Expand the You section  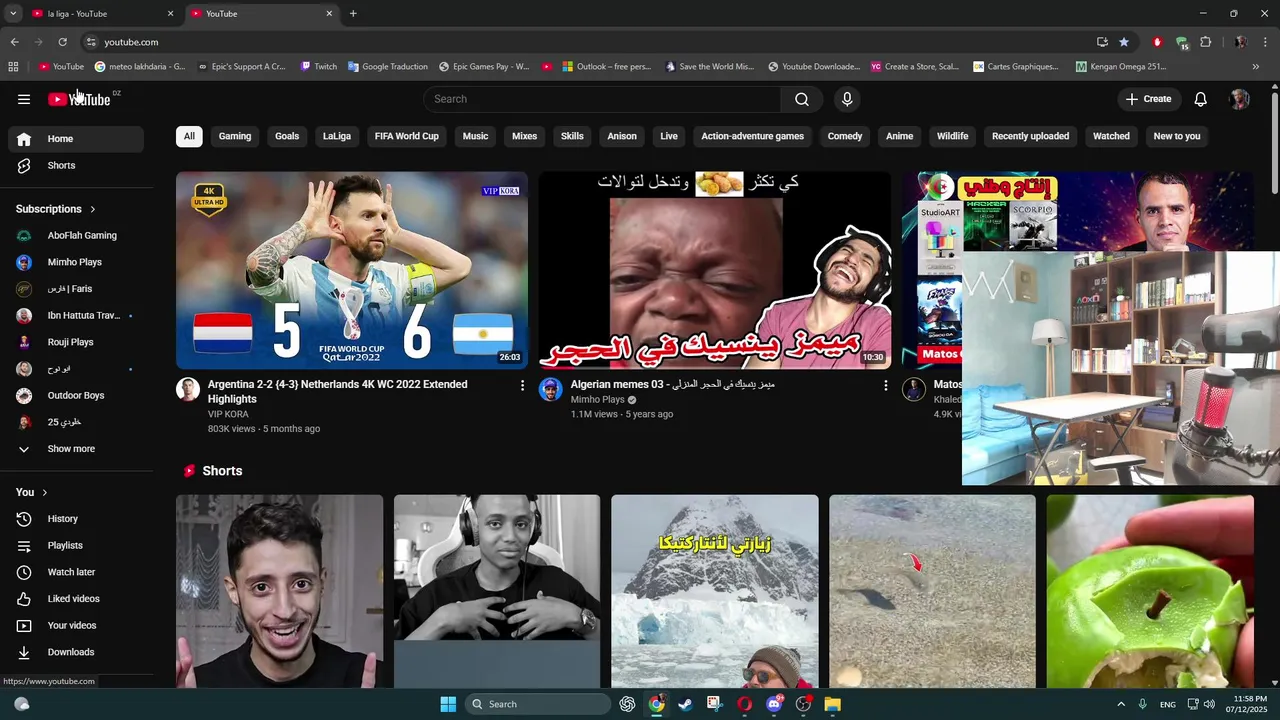tap(31, 492)
